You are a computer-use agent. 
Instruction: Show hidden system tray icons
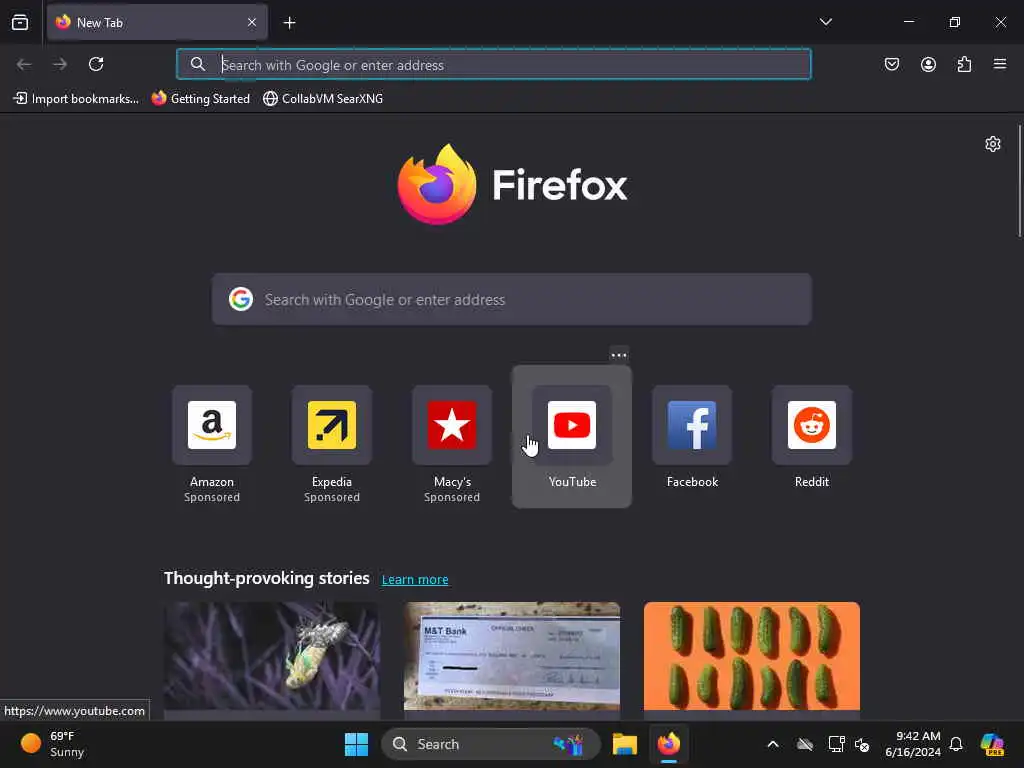point(773,744)
